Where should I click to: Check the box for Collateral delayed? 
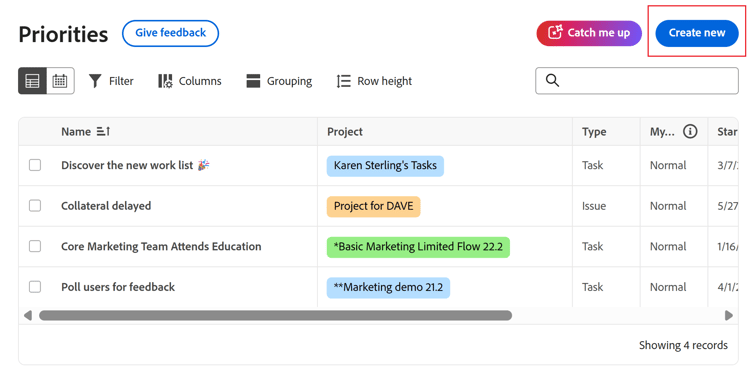pyautogui.click(x=35, y=206)
